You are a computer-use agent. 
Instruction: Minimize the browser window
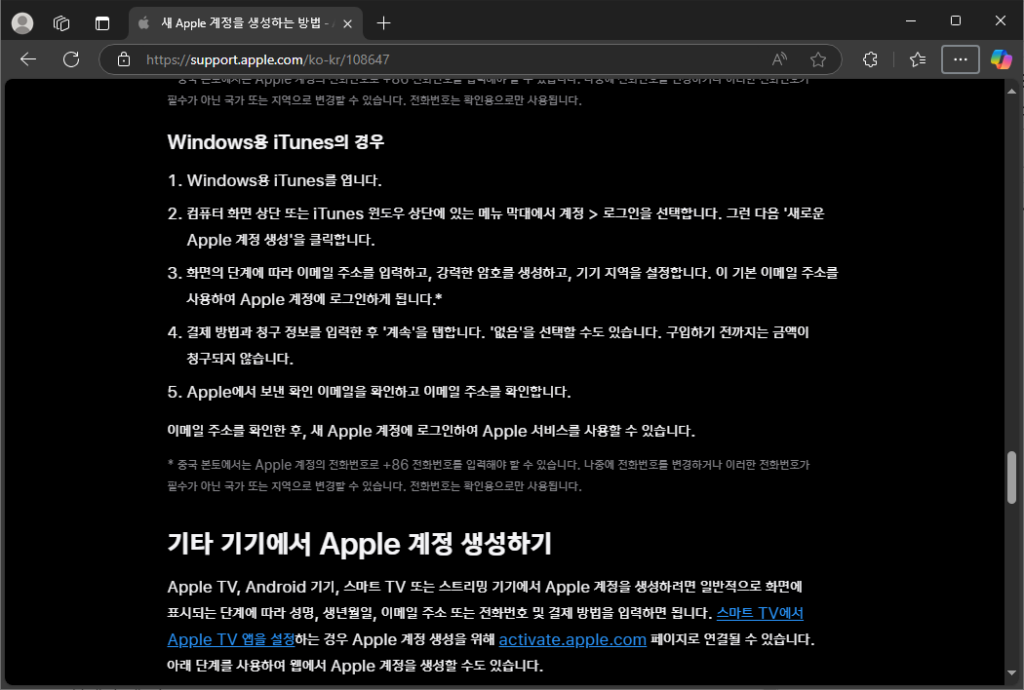(x=911, y=21)
